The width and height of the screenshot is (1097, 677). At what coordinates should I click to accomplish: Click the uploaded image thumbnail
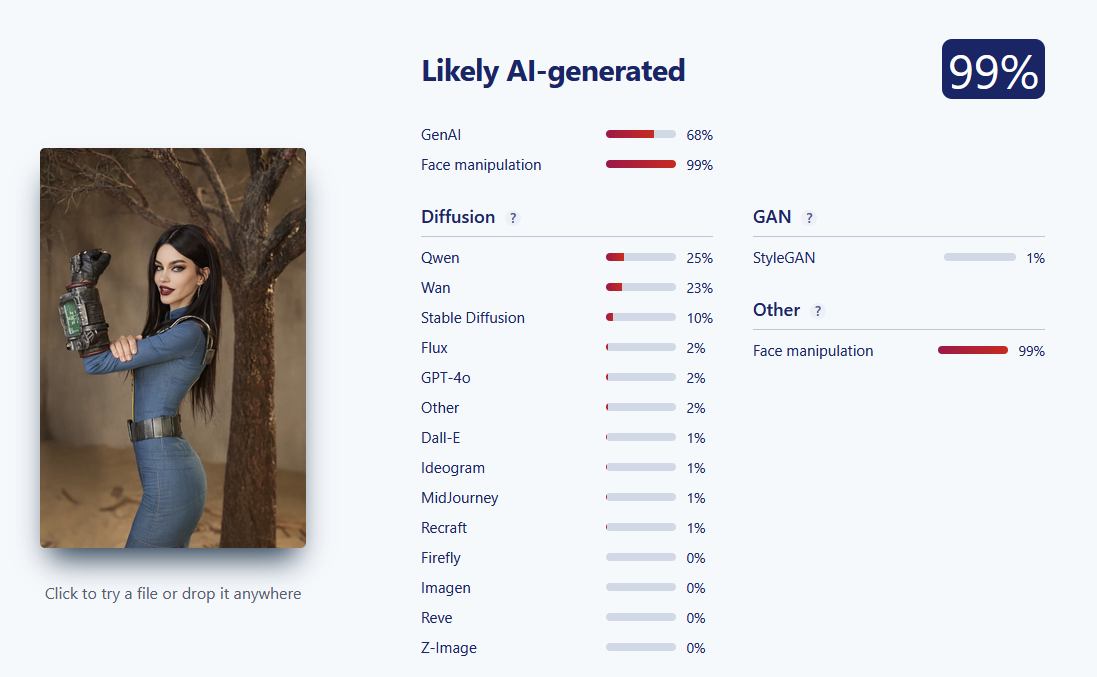point(173,348)
